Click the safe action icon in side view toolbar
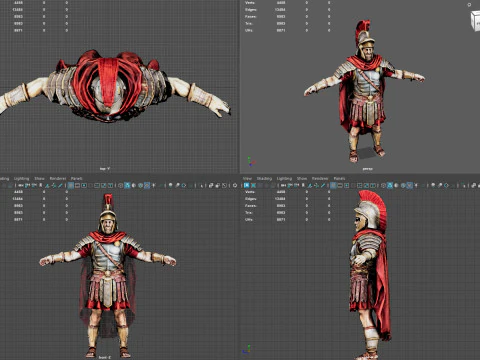This screenshot has width=480, height=360. tap(366, 185)
